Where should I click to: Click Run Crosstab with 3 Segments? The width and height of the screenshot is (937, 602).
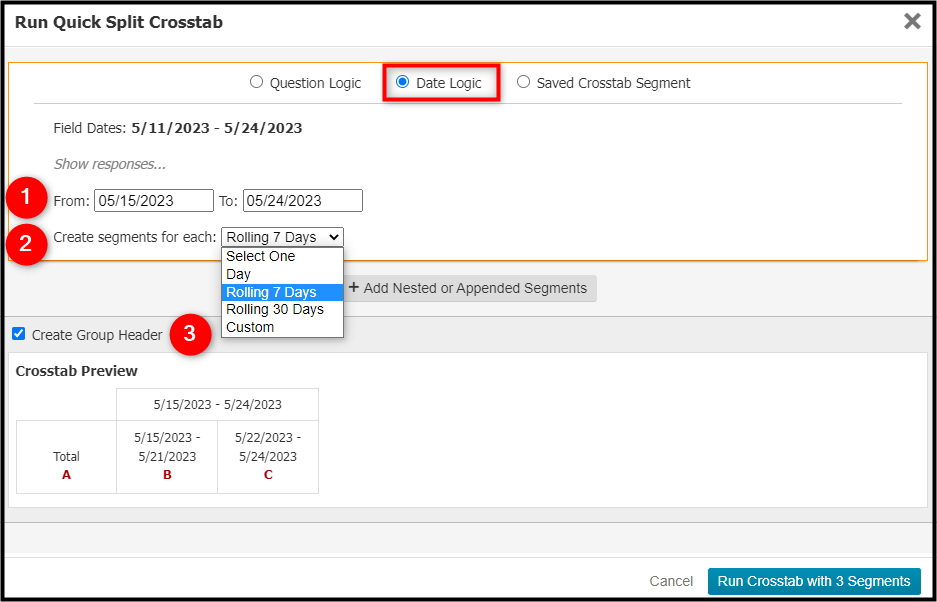click(814, 581)
